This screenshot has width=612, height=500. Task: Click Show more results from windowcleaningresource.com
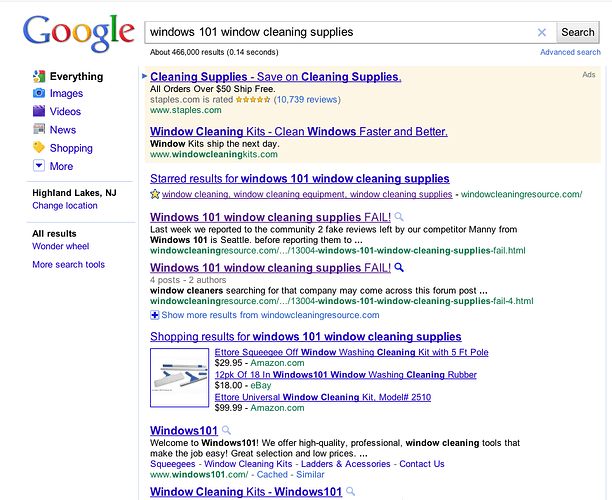click(270, 315)
